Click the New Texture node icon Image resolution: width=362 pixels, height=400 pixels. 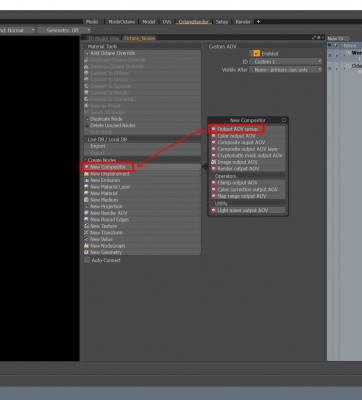(87, 226)
